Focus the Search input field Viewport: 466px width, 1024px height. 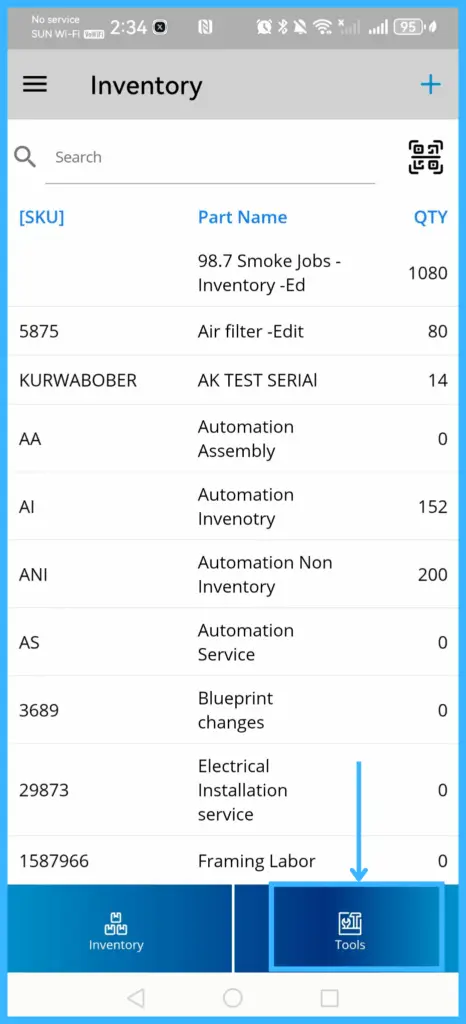[x=210, y=157]
